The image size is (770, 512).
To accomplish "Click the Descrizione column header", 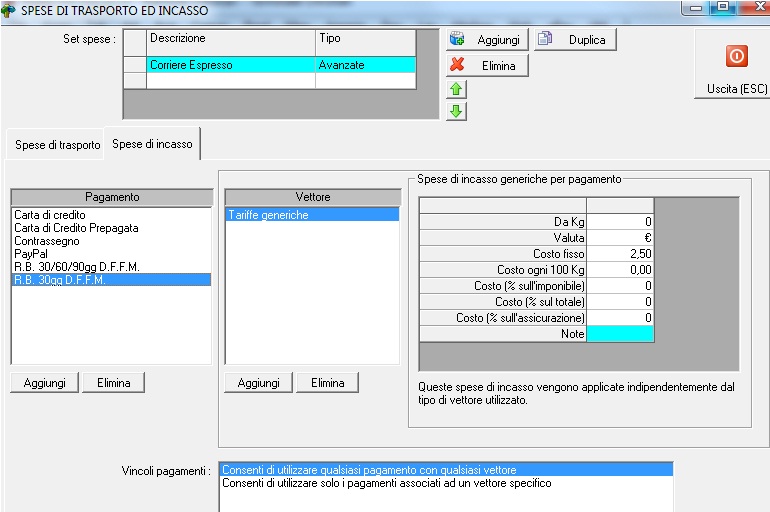I will coord(231,43).
